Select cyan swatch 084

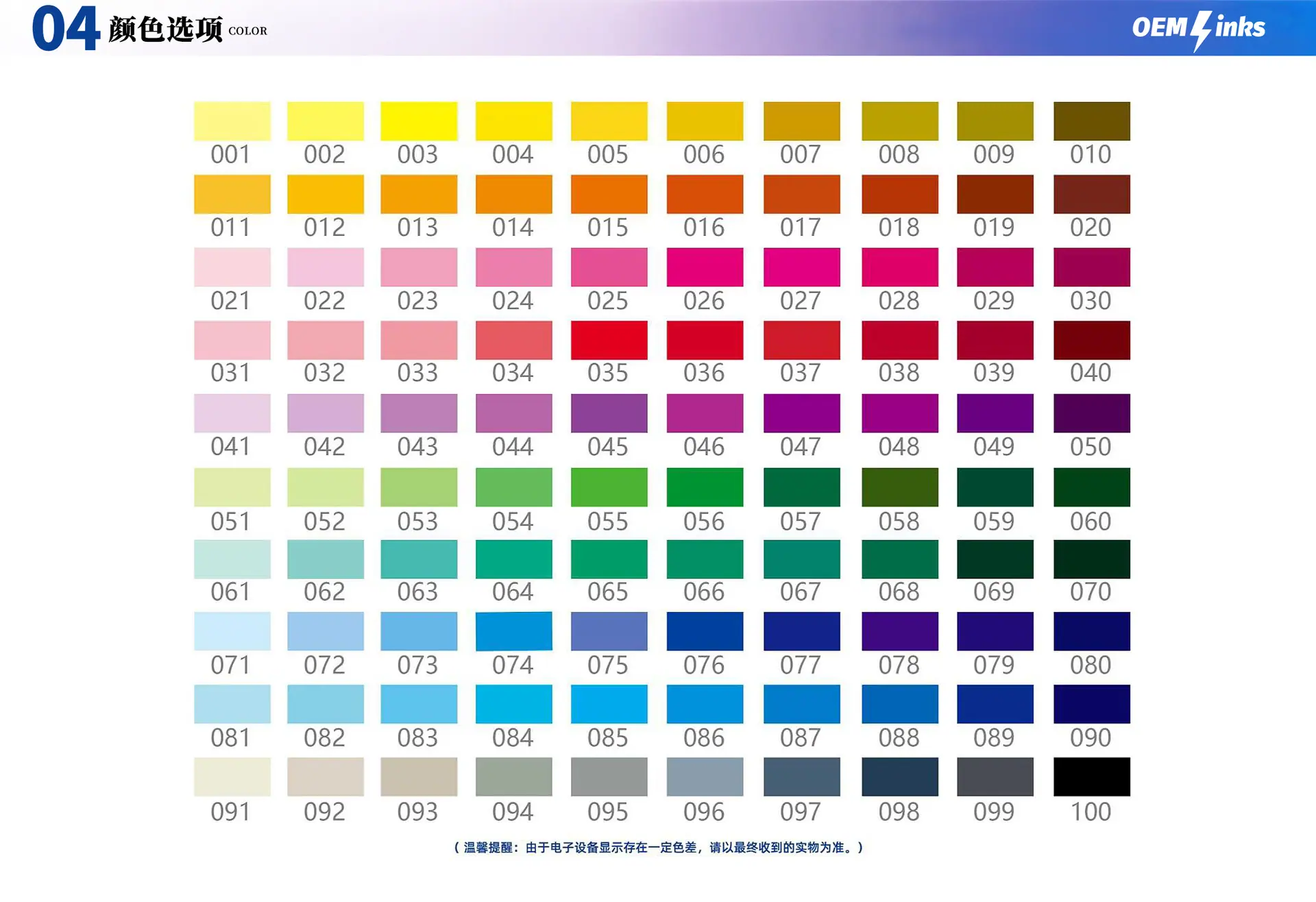(513, 704)
